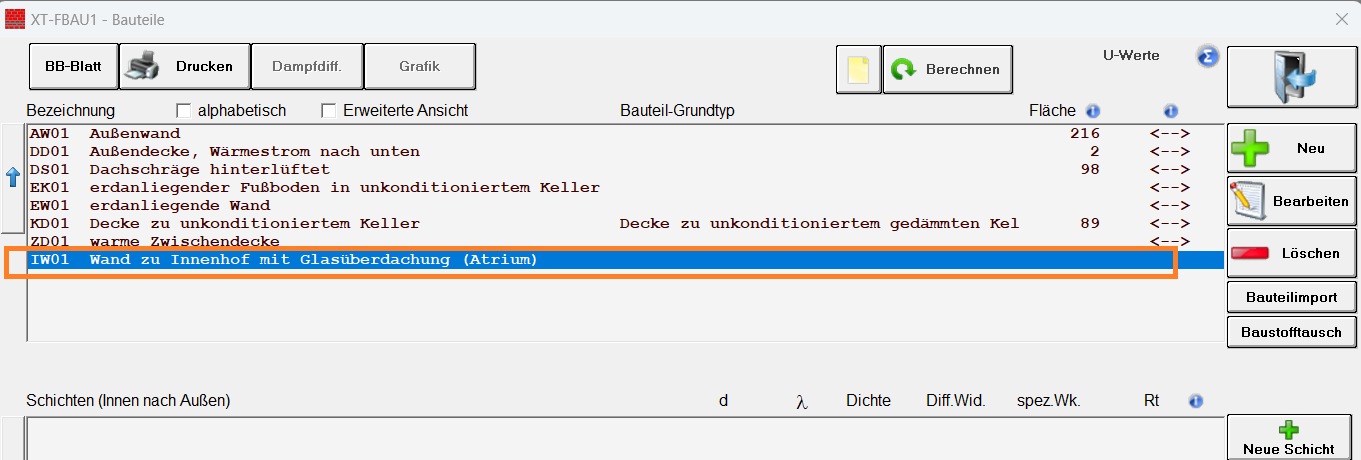1361x460 pixels.
Task: Click the blue sigma U-Werte icon
Action: coord(1207,56)
